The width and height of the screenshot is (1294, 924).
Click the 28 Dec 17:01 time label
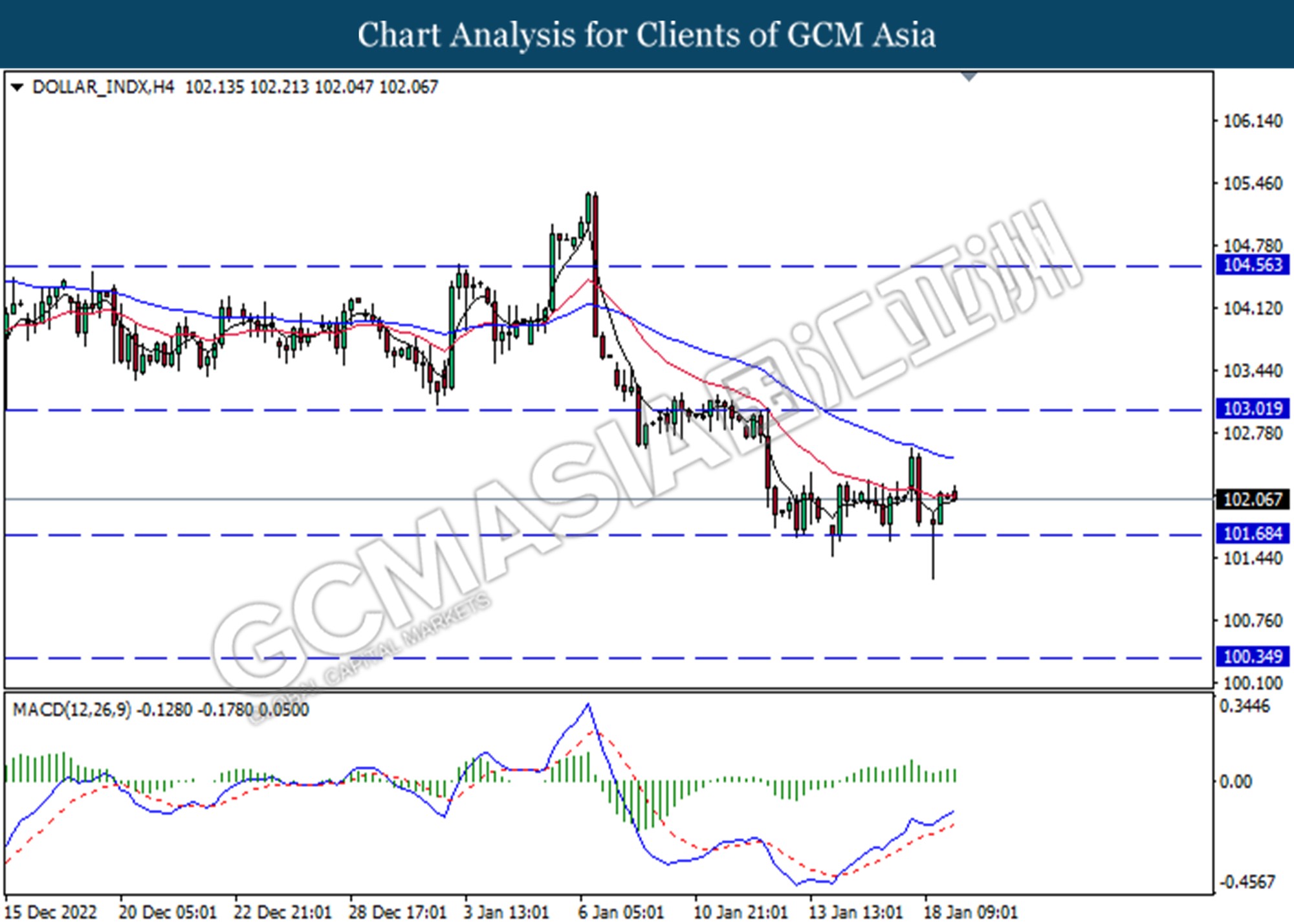(x=397, y=912)
